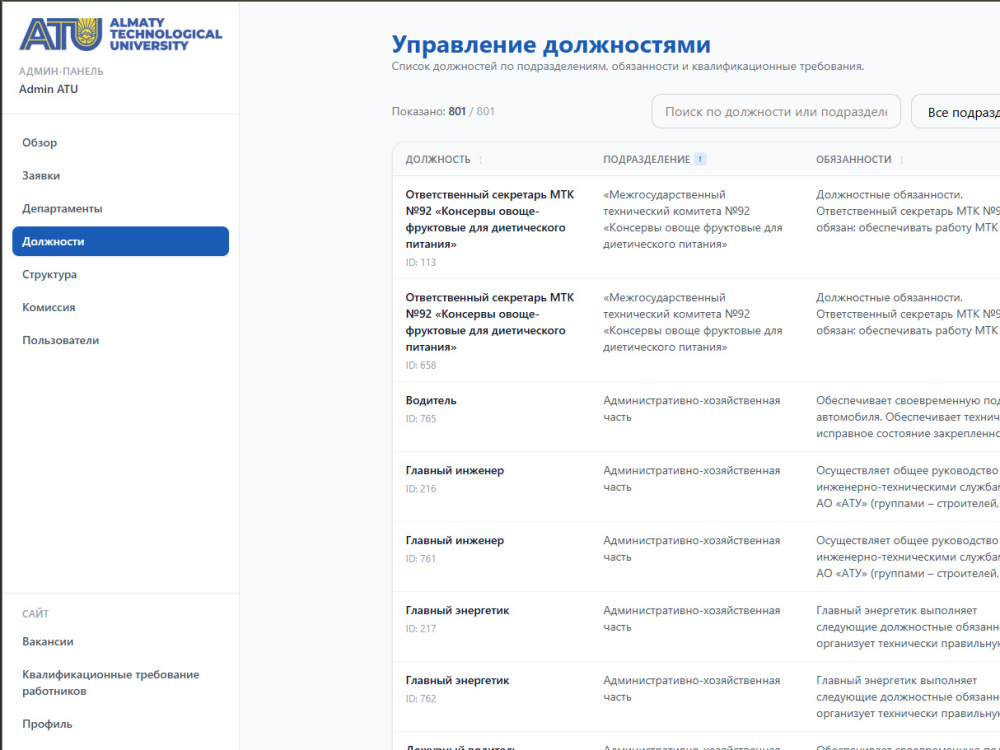Click the Admin ATU user name

(48, 89)
